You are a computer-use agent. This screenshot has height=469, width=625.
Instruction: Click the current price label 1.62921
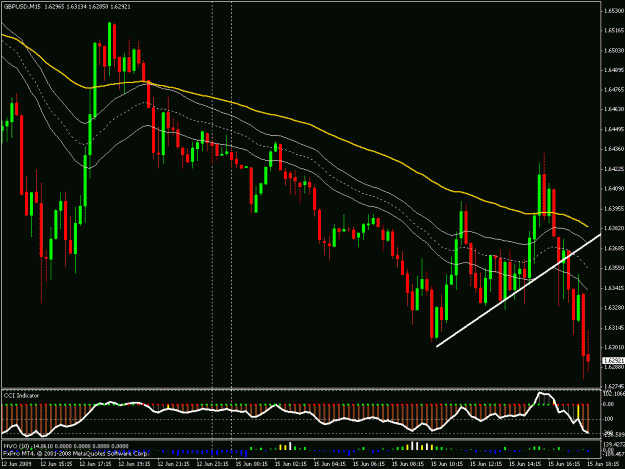[613, 360]
